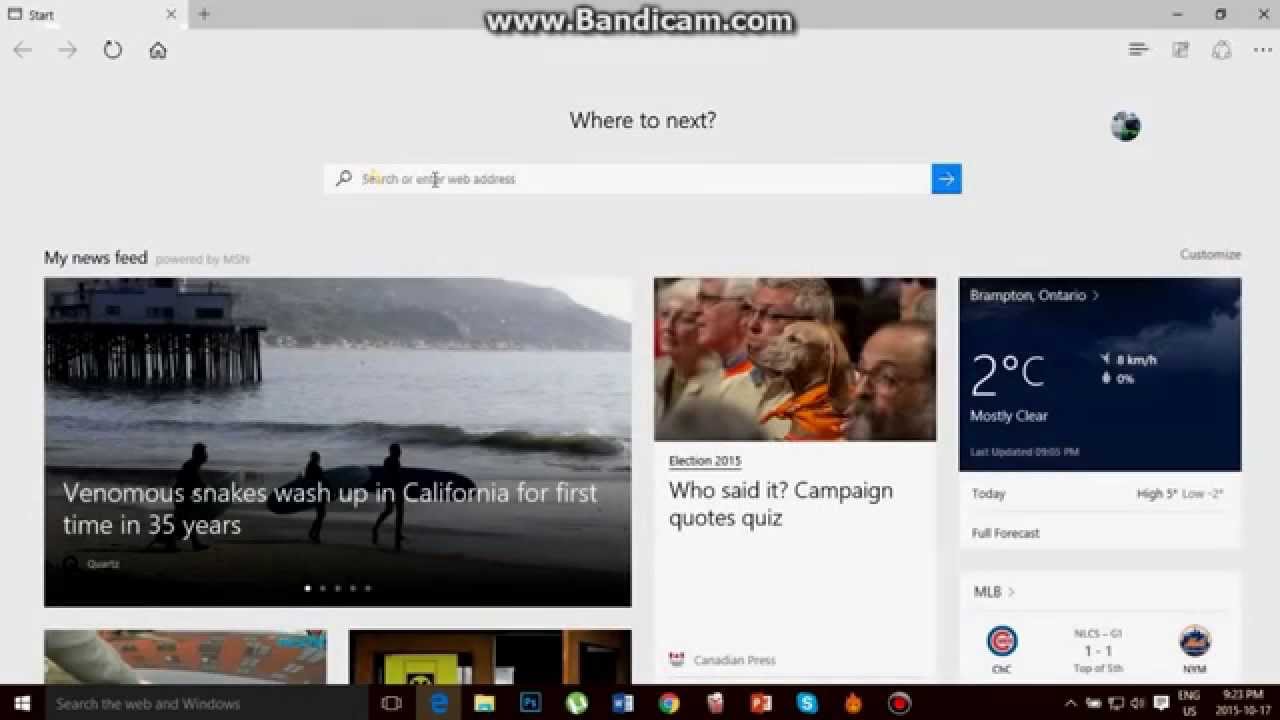Open the bottom-left news thumbnail
The width and height of the screenshot is (1280, 720).
[x=185, y=657]
